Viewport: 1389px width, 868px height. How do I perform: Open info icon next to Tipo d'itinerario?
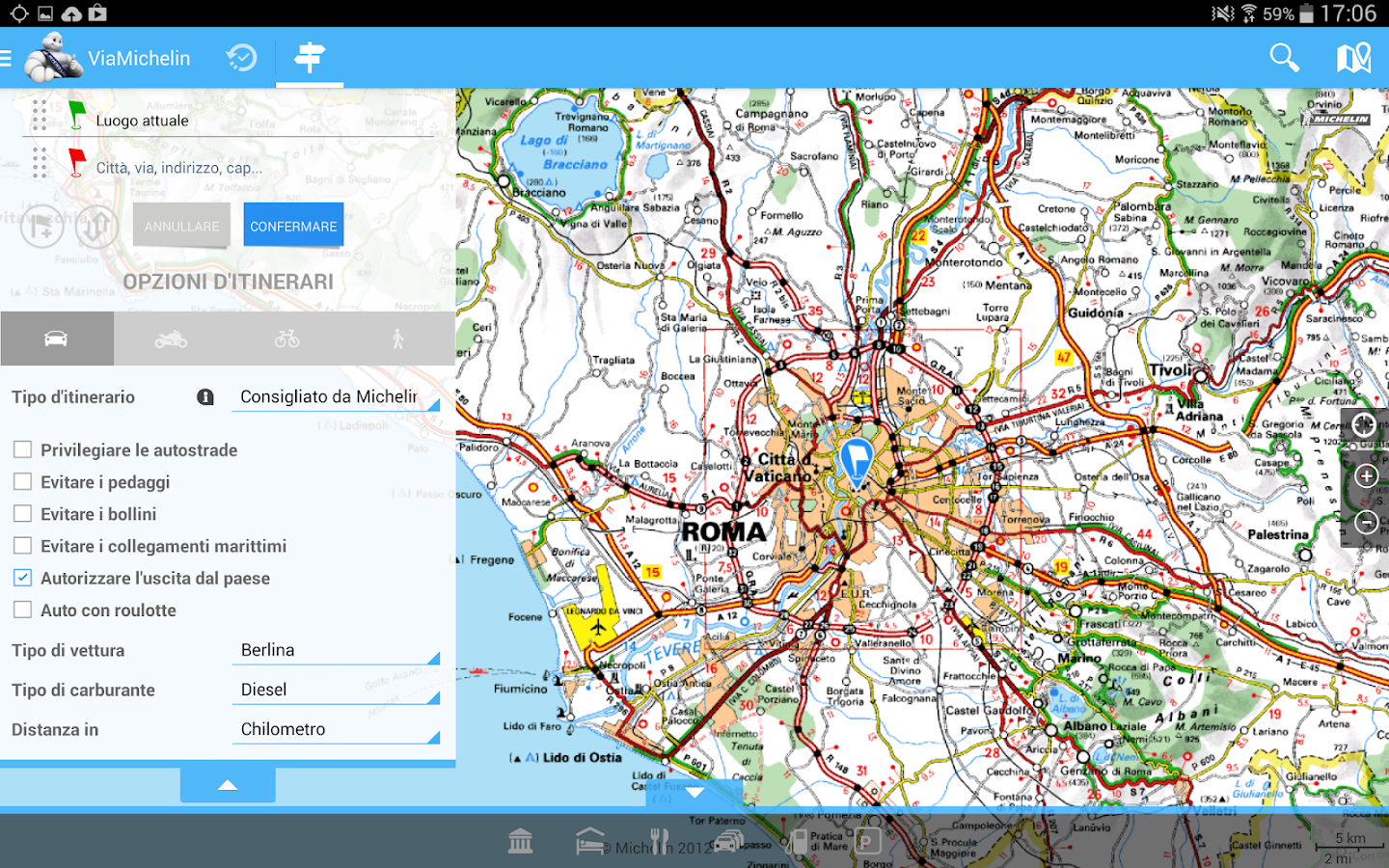pyautogui.click(x=205, y=397)
